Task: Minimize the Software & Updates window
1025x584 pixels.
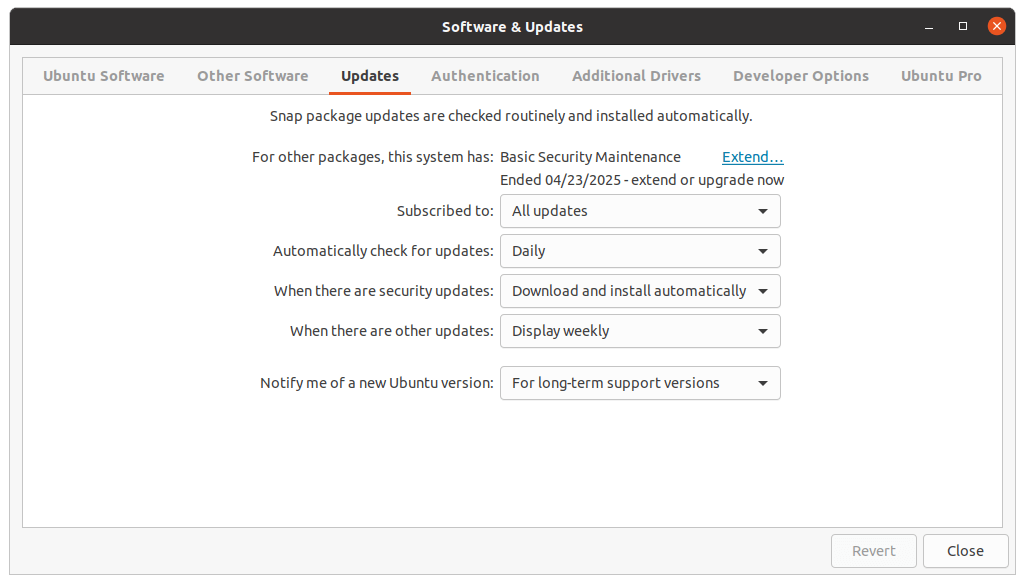Action: pos(927,26)
